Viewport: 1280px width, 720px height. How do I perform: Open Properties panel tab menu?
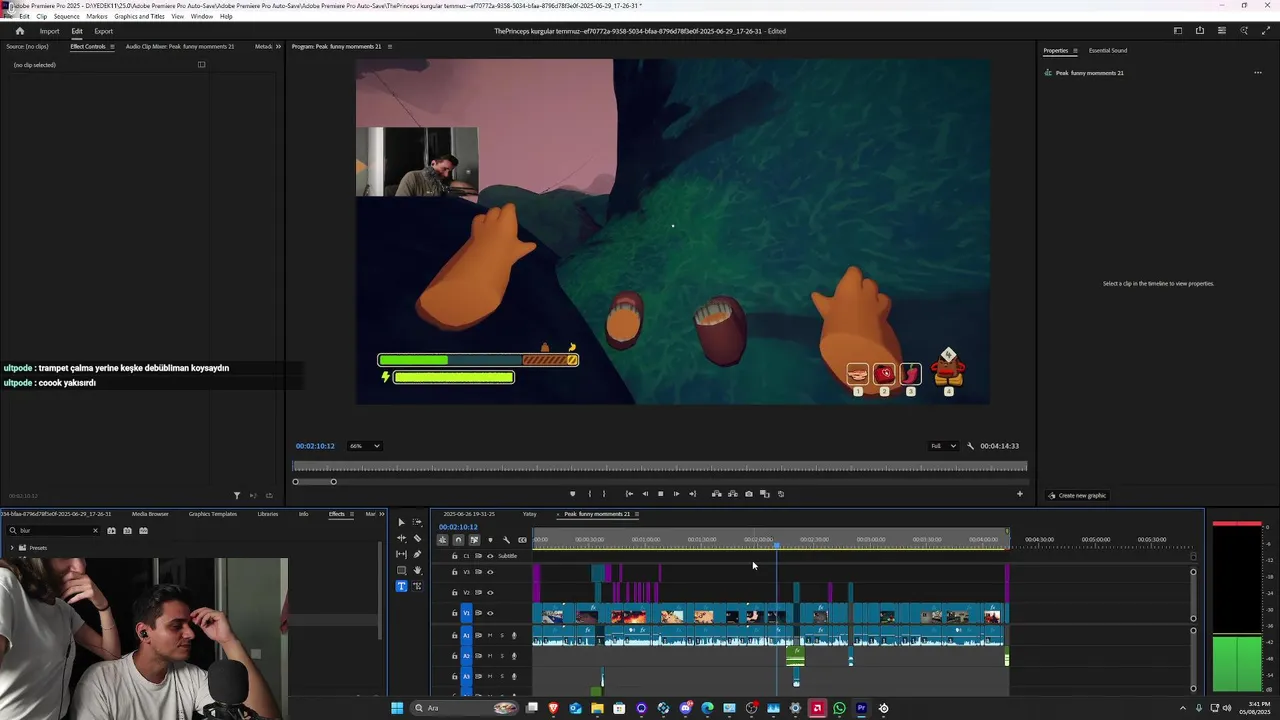point(1075,51)
